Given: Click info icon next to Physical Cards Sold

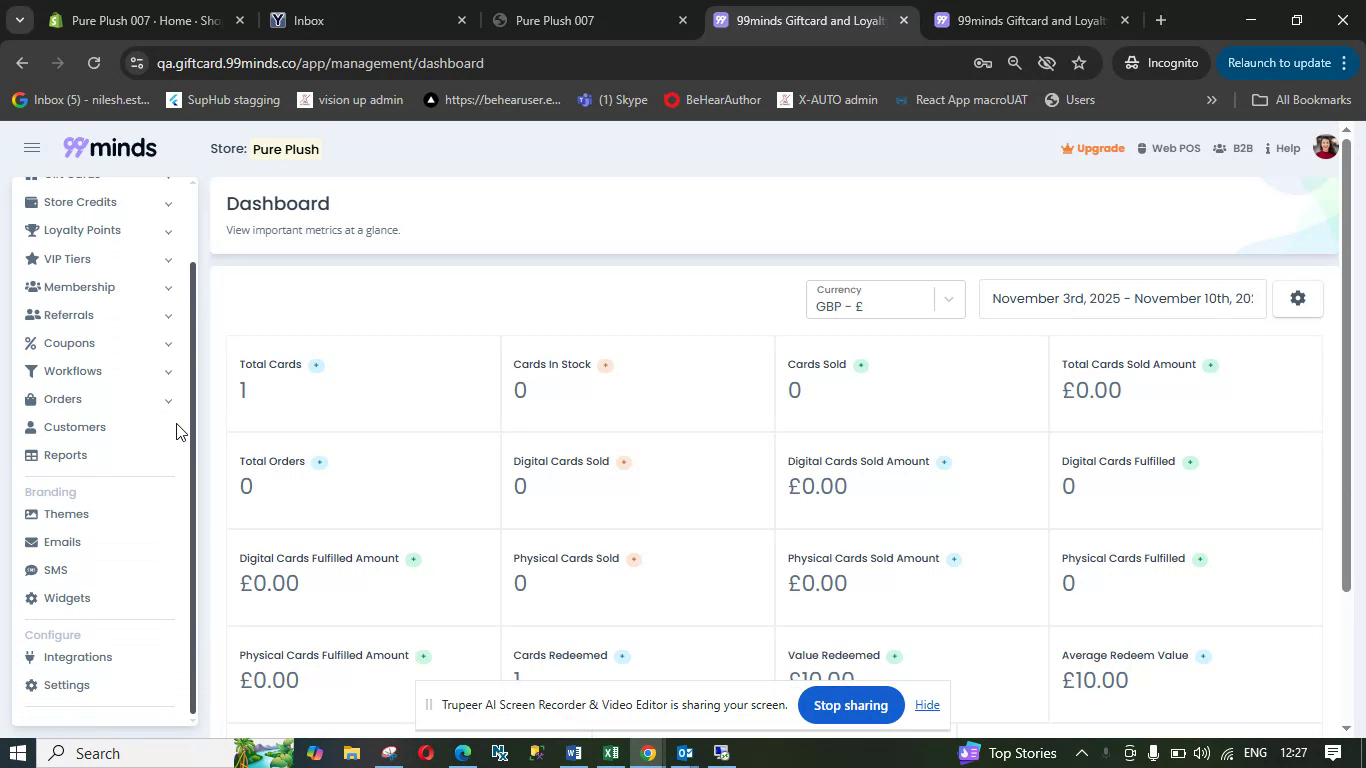Looking at the screenshot, I should coord(633,559).
